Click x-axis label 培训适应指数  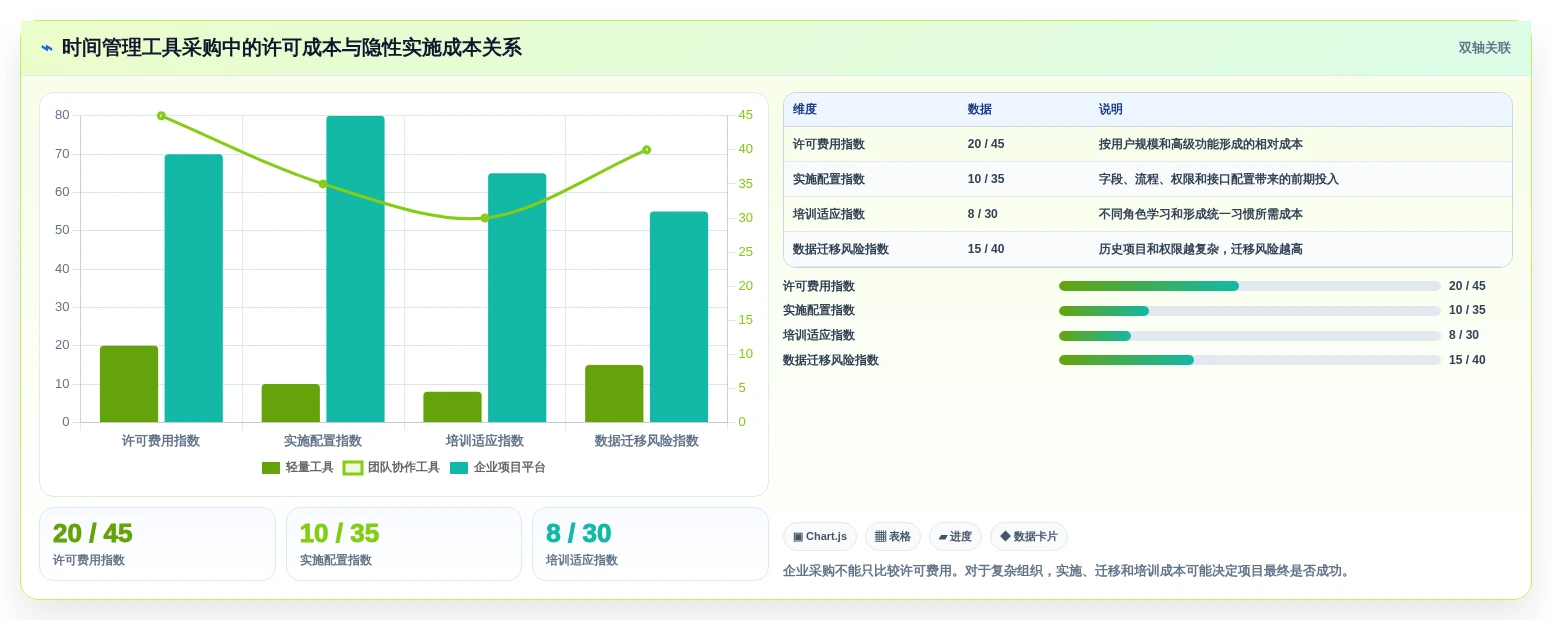click(485, 441)
